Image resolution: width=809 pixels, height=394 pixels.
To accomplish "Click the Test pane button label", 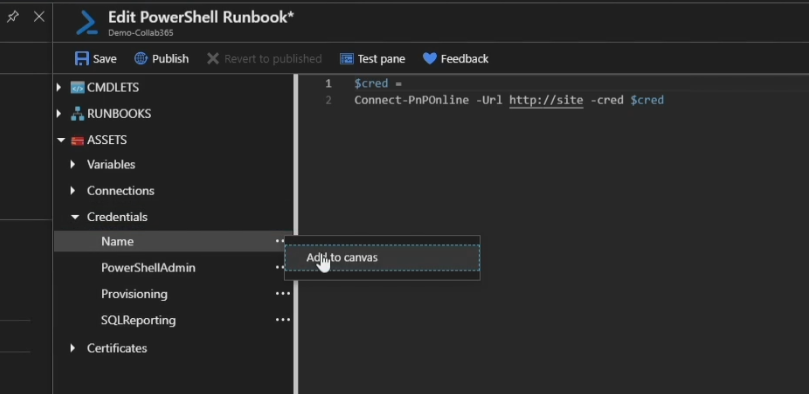I will click(381, 59).
